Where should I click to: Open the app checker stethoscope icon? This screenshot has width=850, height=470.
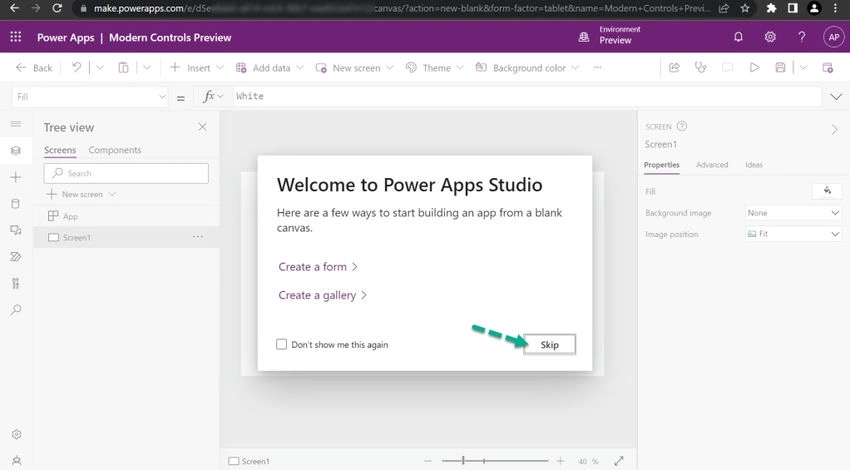[x=700, y=68]
